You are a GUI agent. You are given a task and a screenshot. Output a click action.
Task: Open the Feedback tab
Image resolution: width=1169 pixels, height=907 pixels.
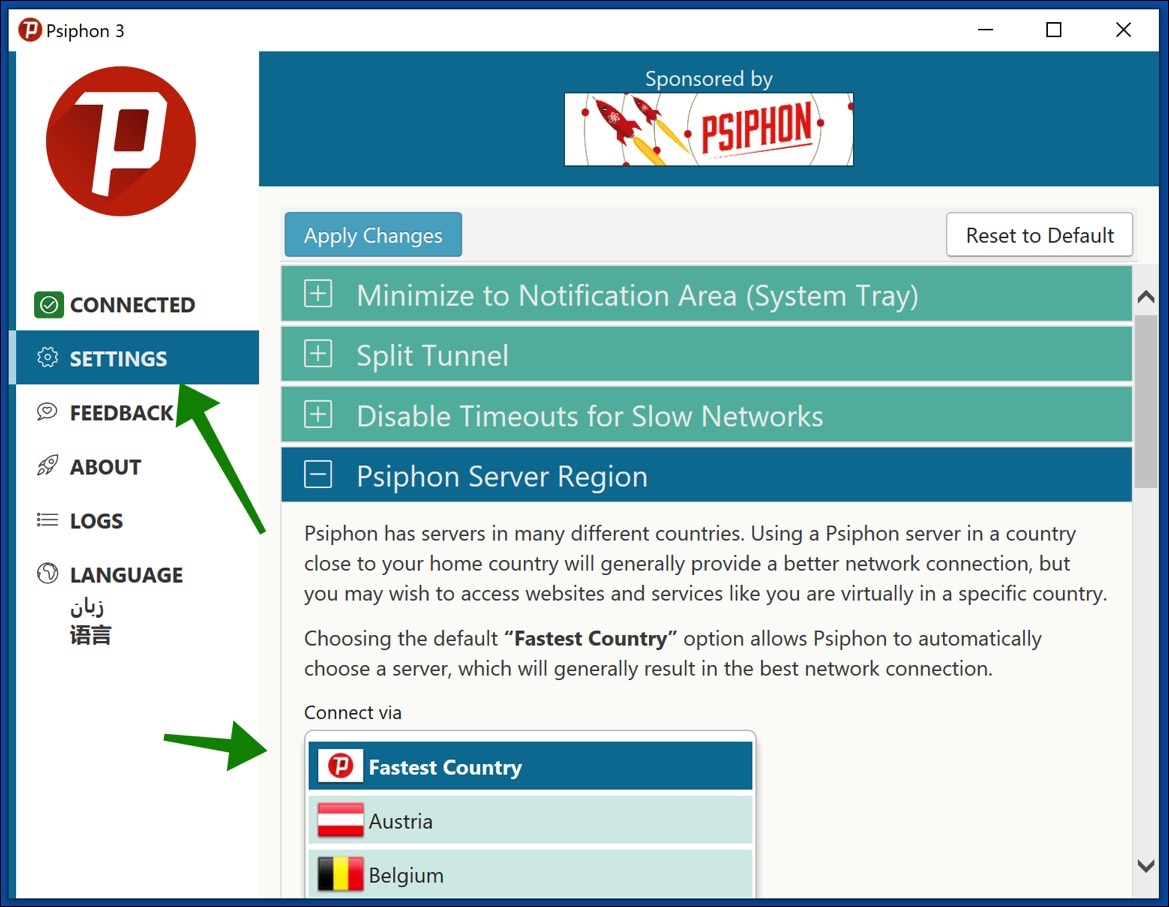pyautogui.click(x=137, y=412)
